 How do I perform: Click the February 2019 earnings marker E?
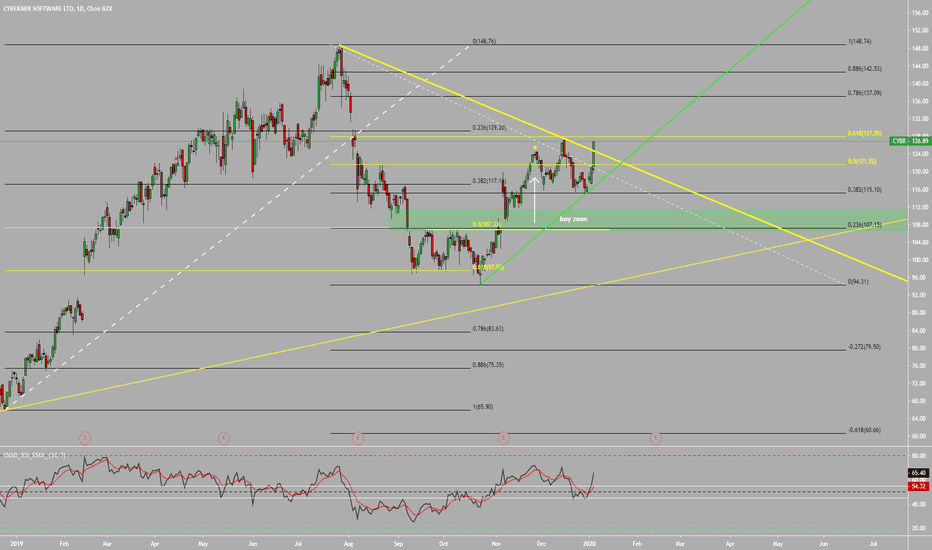click(x=85, y=438)
